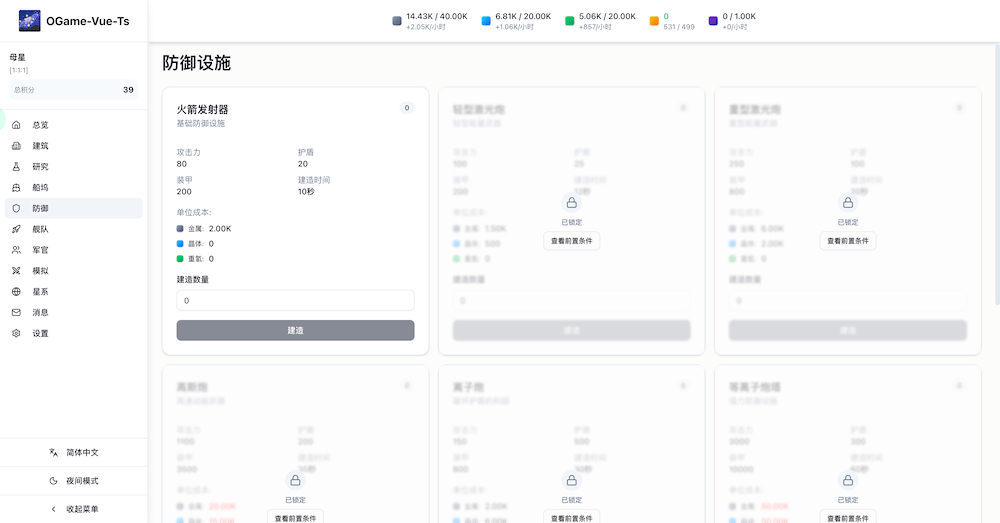Toggle 夜间模式 night mode

(74, 481)
